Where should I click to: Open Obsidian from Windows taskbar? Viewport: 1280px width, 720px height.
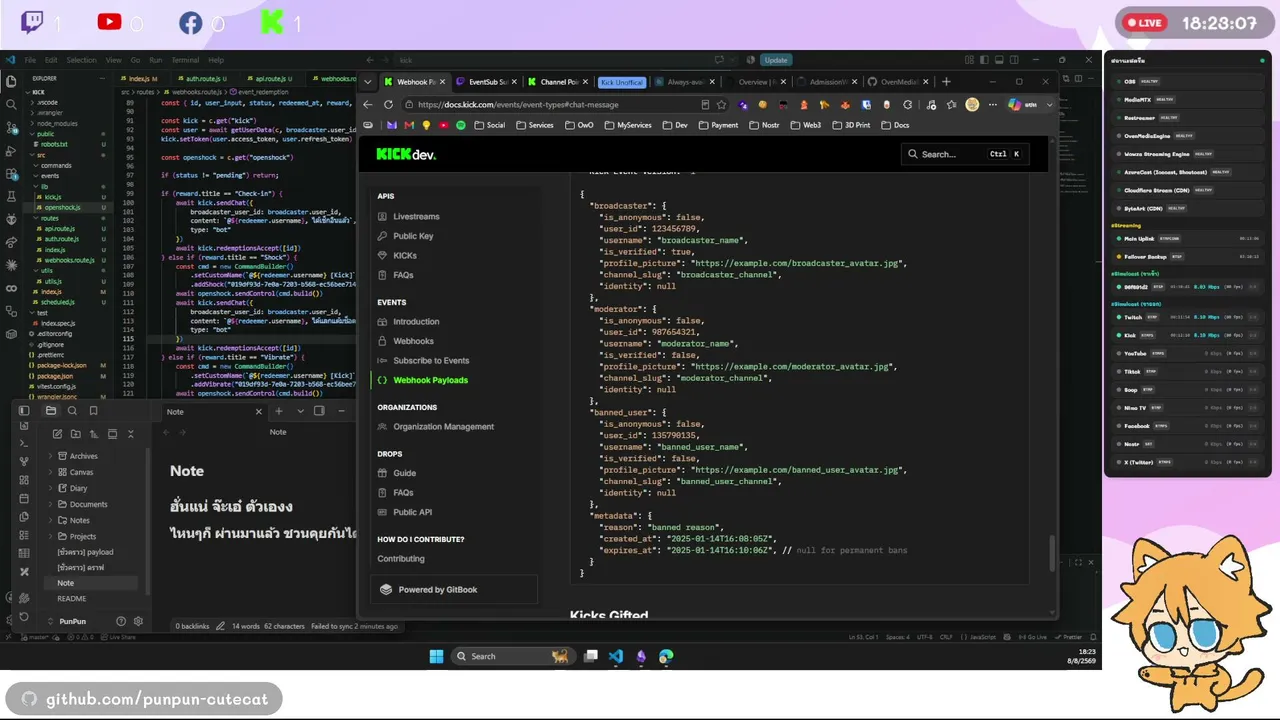point(641,656)
